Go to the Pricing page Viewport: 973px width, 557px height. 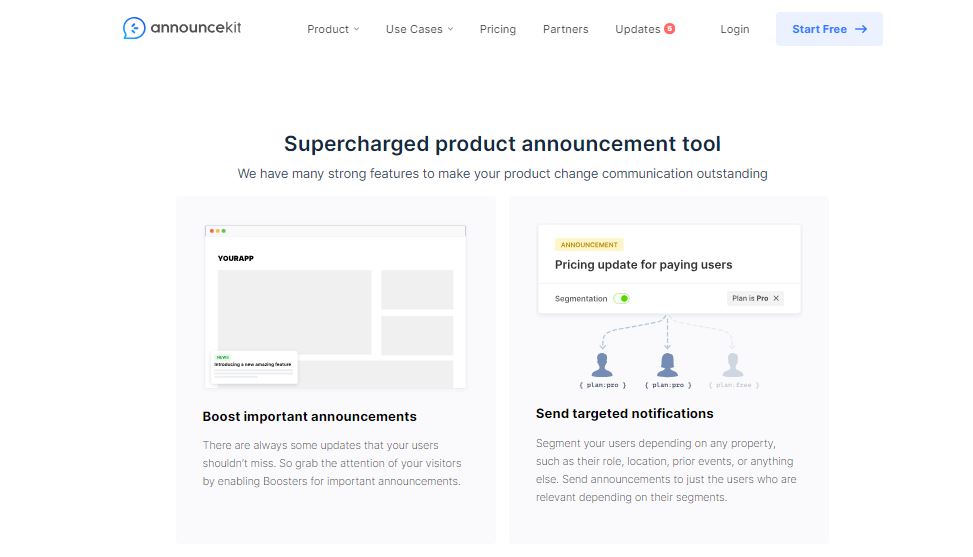coord(498,29)
